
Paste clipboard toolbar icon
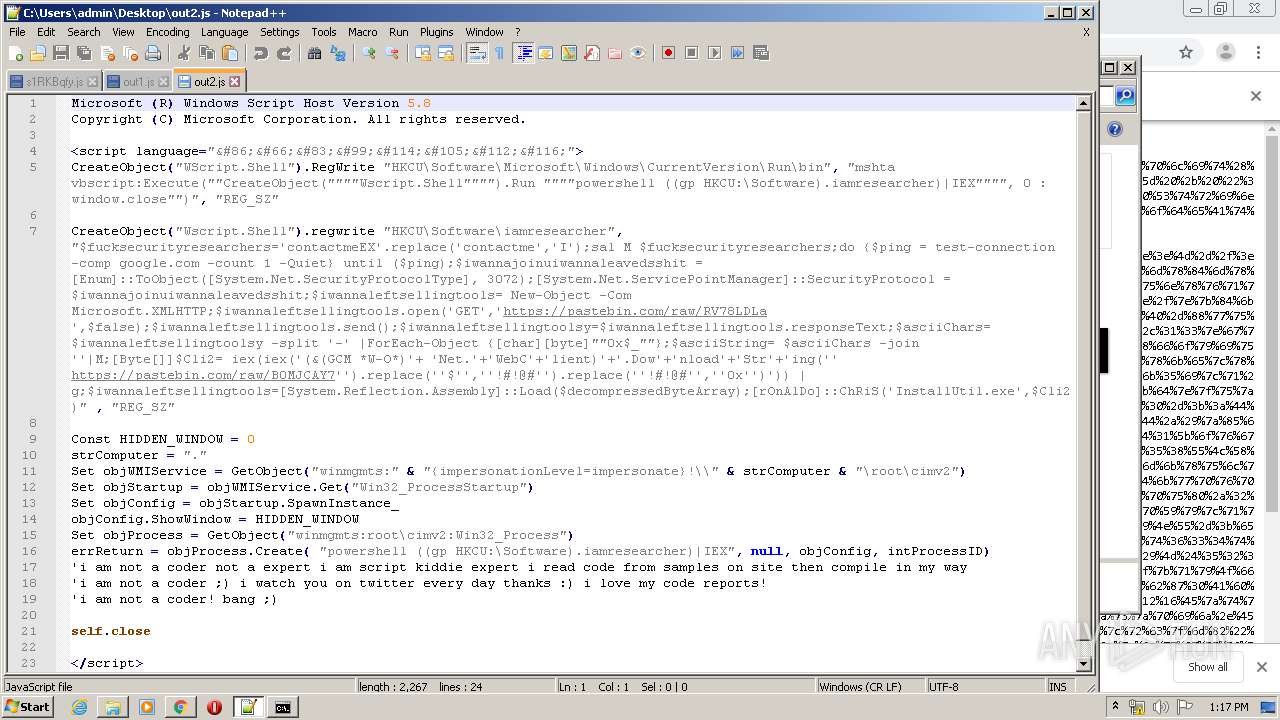tap(230, 53)
